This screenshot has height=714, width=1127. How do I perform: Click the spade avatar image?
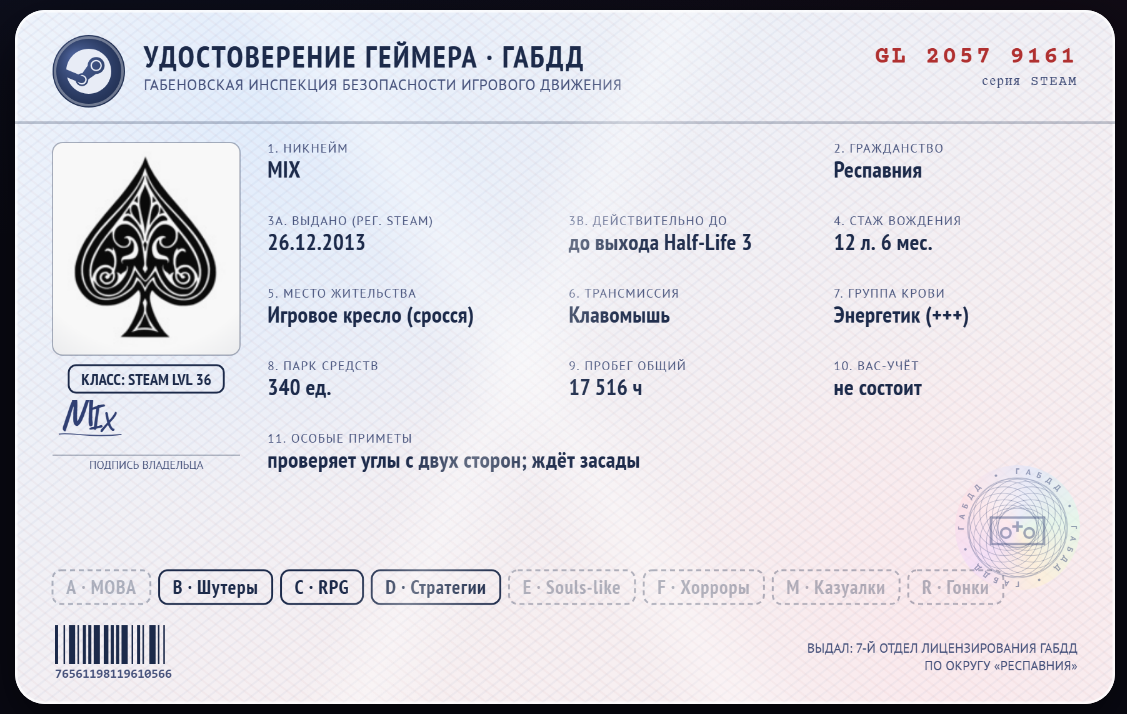point(146,249)
